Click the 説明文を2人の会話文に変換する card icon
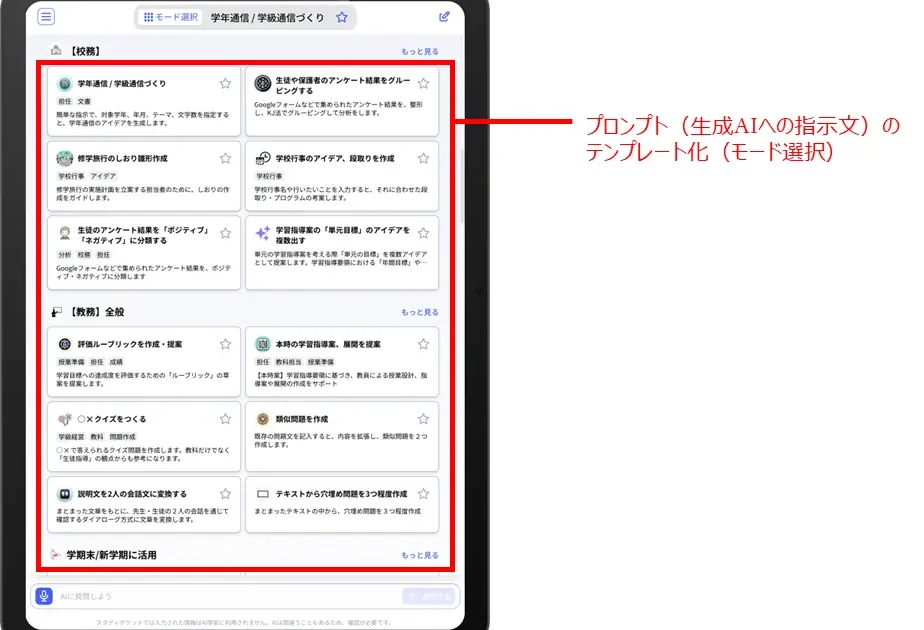Screen dimensions: 924x630 (64, 494)
